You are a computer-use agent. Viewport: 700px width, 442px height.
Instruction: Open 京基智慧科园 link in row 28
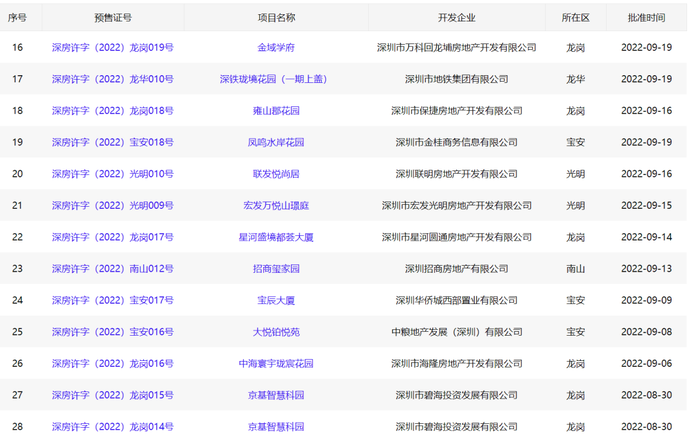(x=276, y=427)
